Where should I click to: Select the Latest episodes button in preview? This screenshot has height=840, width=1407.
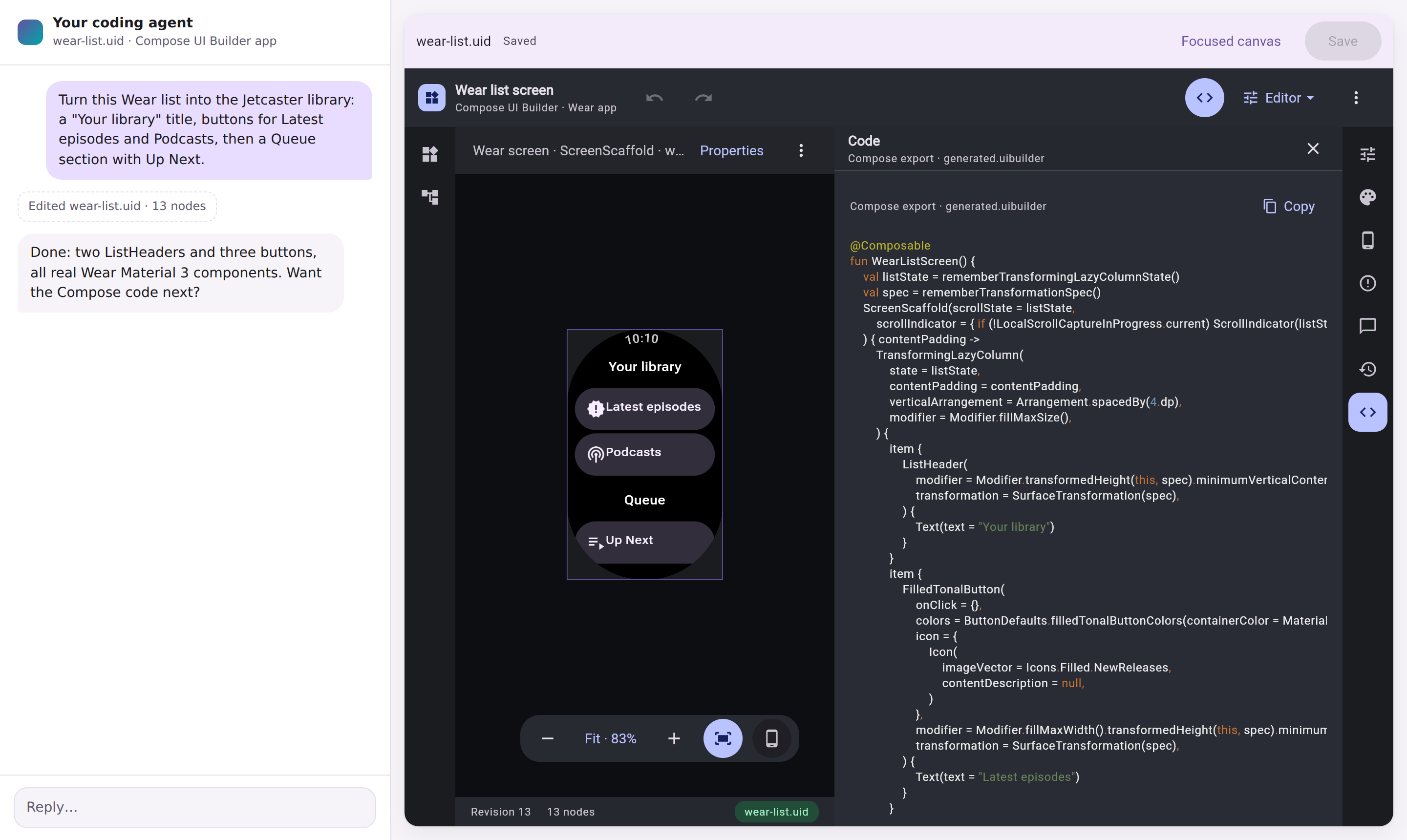[x=644, y=408]
